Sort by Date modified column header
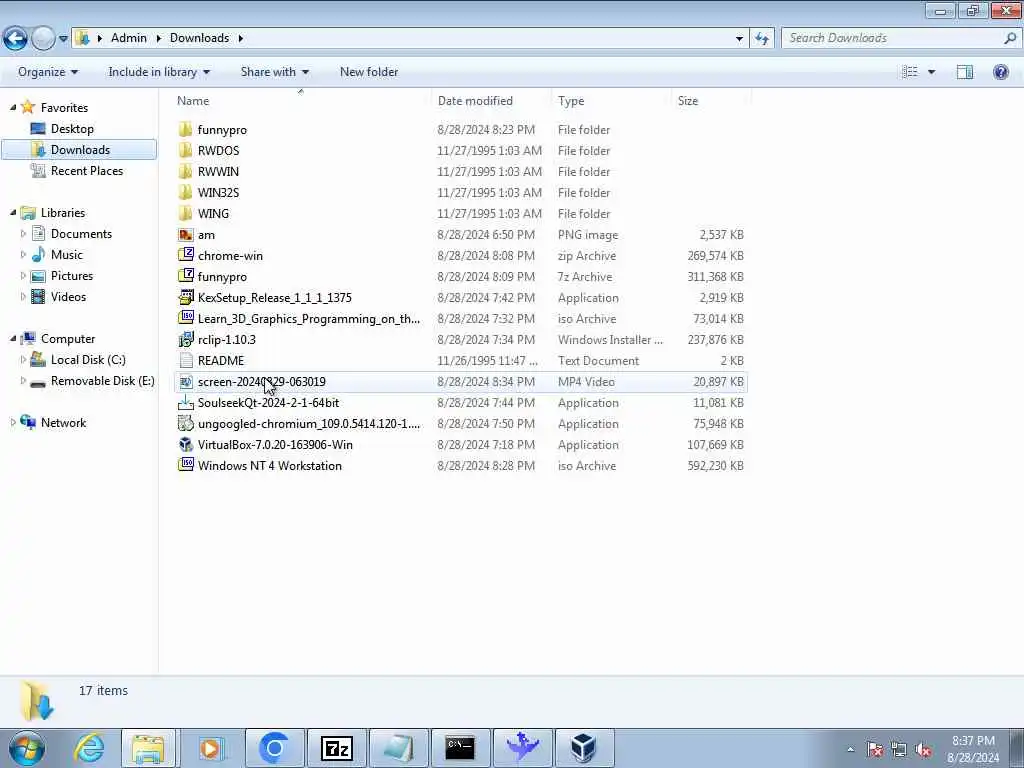The width and height of the screenshot is (1024, 768). [475, 101]
